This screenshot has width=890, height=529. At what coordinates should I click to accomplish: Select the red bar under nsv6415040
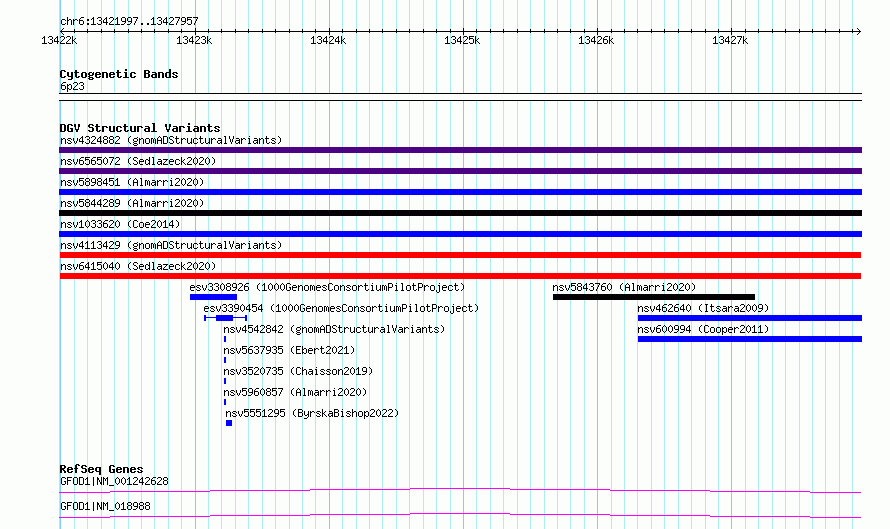460,276
